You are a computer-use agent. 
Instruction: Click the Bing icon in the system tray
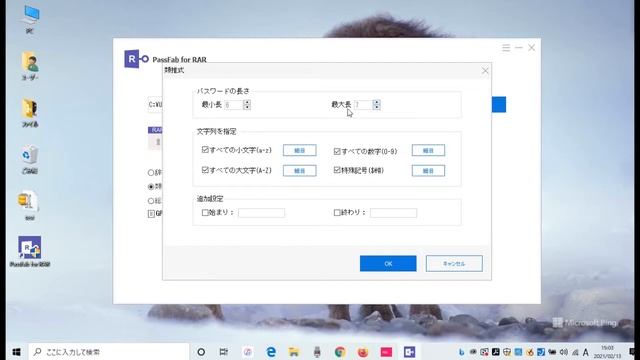click(462, 352)
